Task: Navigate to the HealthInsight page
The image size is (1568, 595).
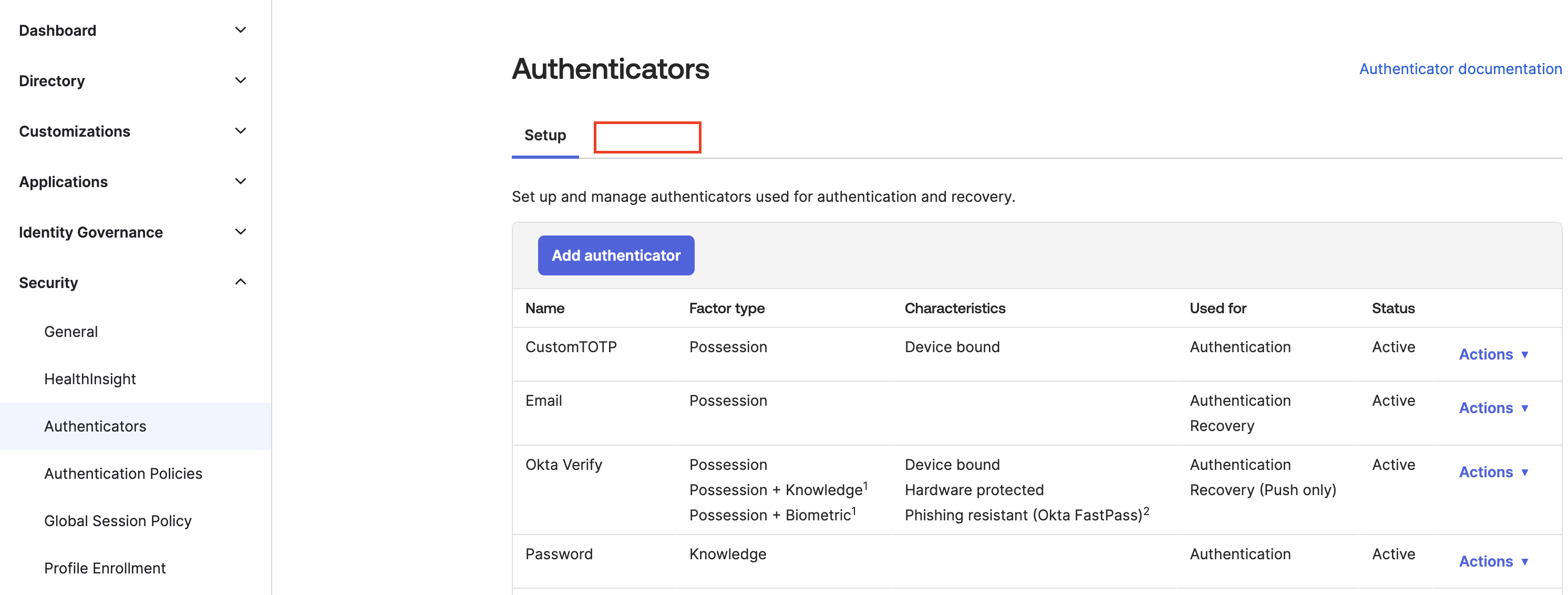Action: tap(89, 378)
